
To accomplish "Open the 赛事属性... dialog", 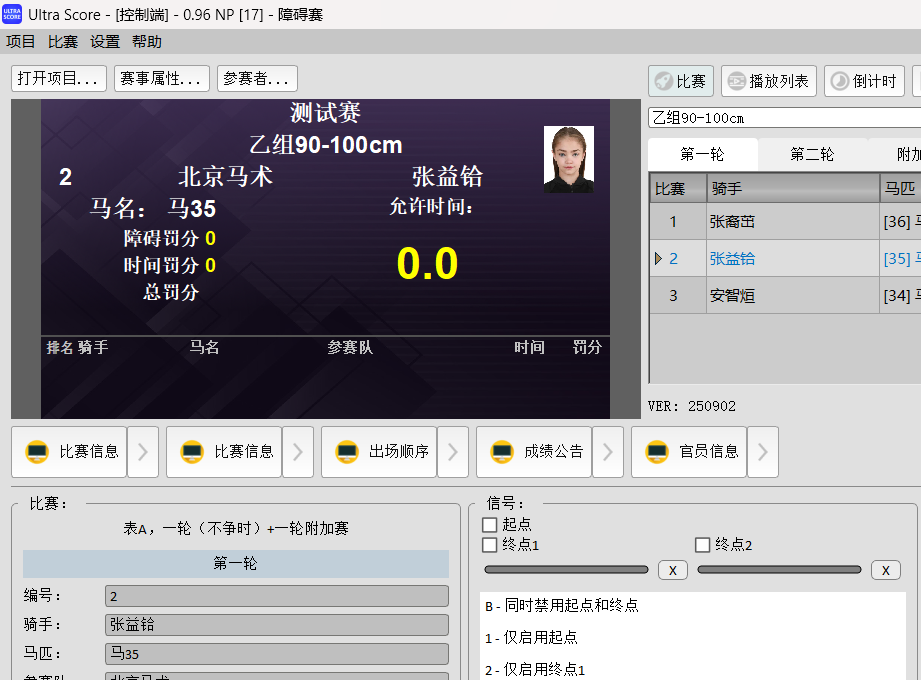I will click(x=161, y=79).
